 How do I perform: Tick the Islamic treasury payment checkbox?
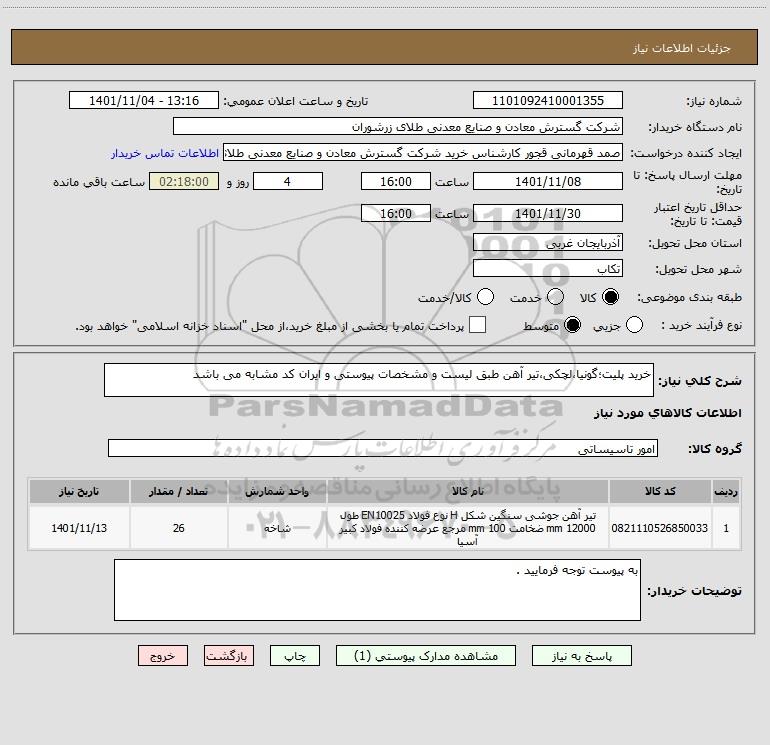click(x=477, y=325)
